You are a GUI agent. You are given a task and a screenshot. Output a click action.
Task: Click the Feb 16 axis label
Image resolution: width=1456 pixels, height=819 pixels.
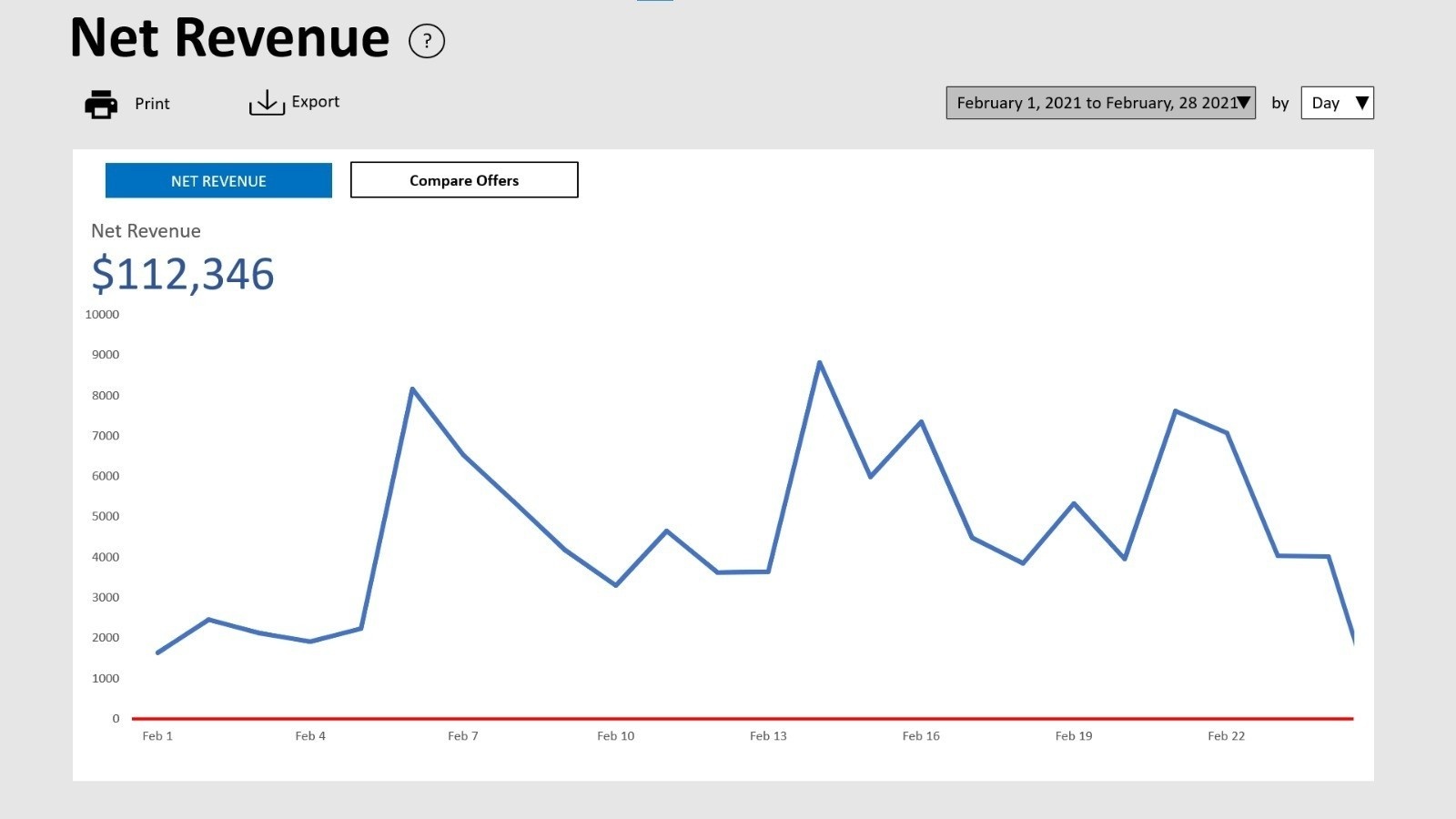click(x=921, y=735)
